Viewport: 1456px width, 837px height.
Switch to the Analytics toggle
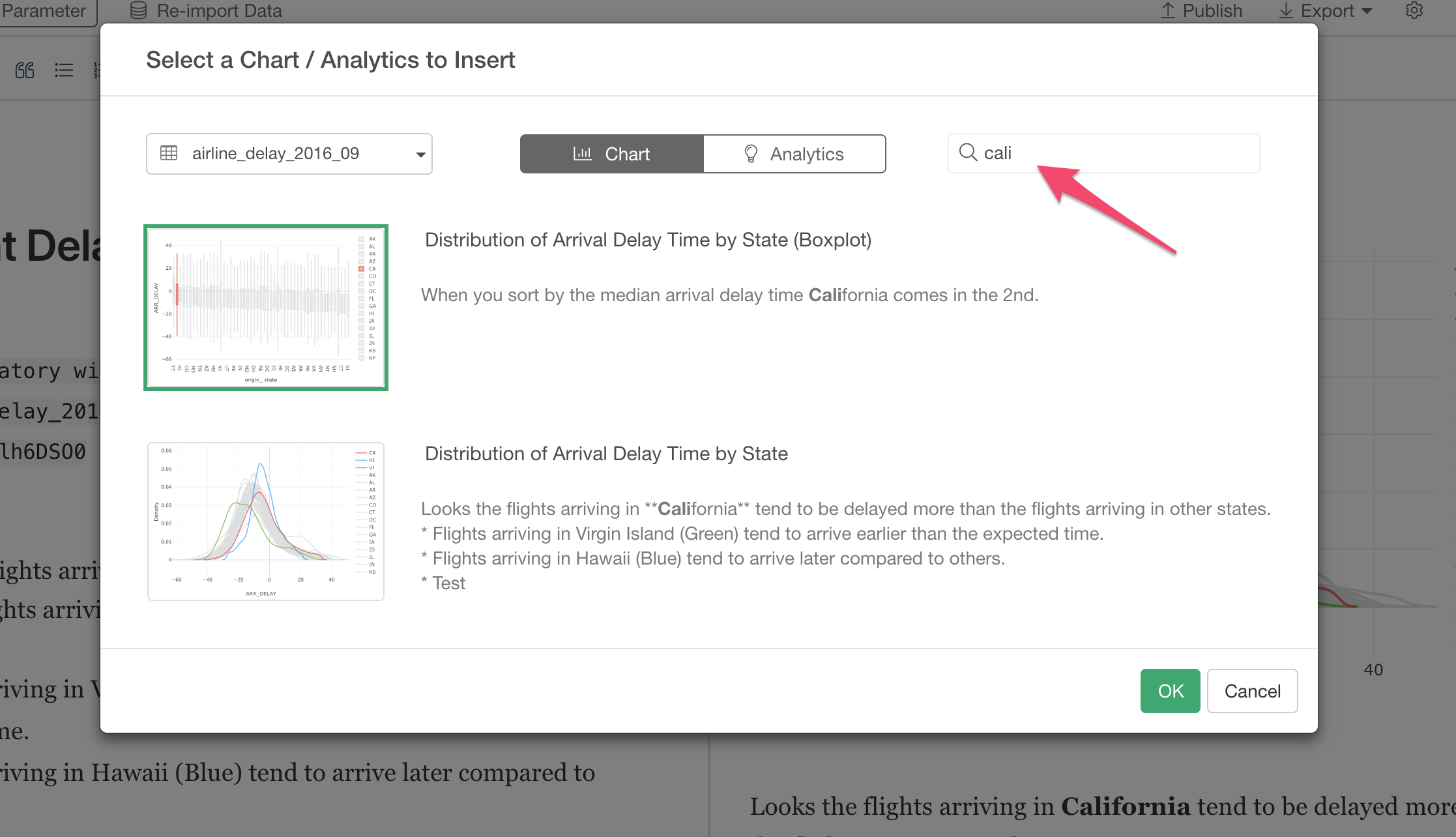coord(794,154)
